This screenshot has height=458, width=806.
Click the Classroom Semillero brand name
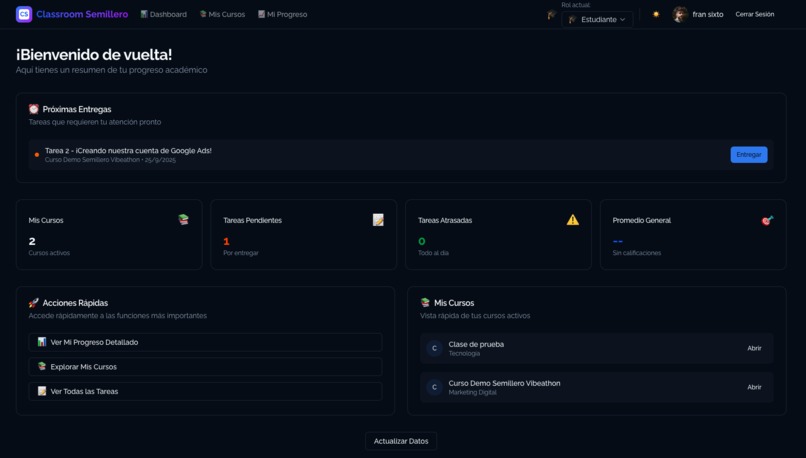pyautogui.click(x=82, y=14)
